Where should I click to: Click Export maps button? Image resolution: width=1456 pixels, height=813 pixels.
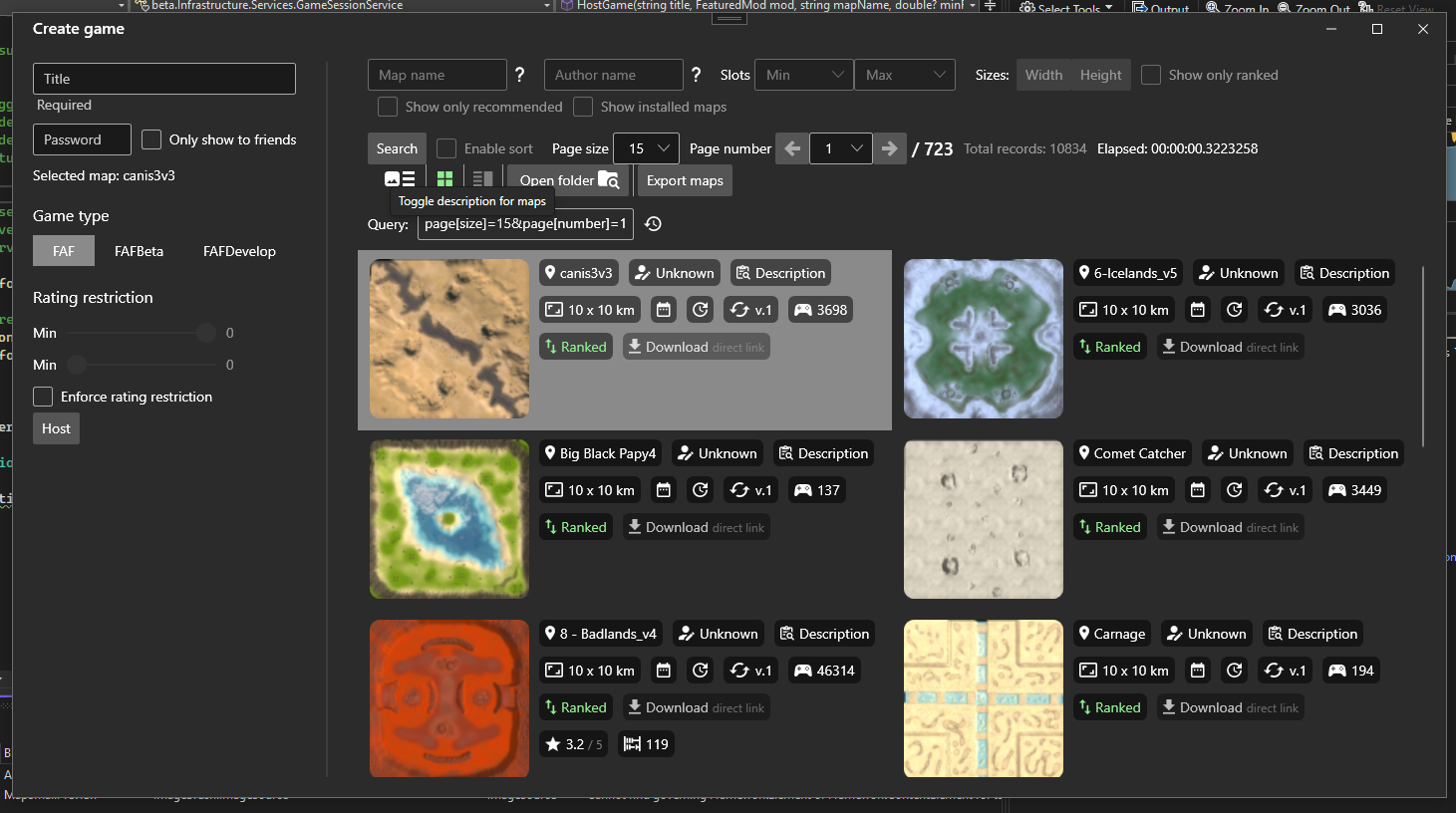(x=685, y=180)
